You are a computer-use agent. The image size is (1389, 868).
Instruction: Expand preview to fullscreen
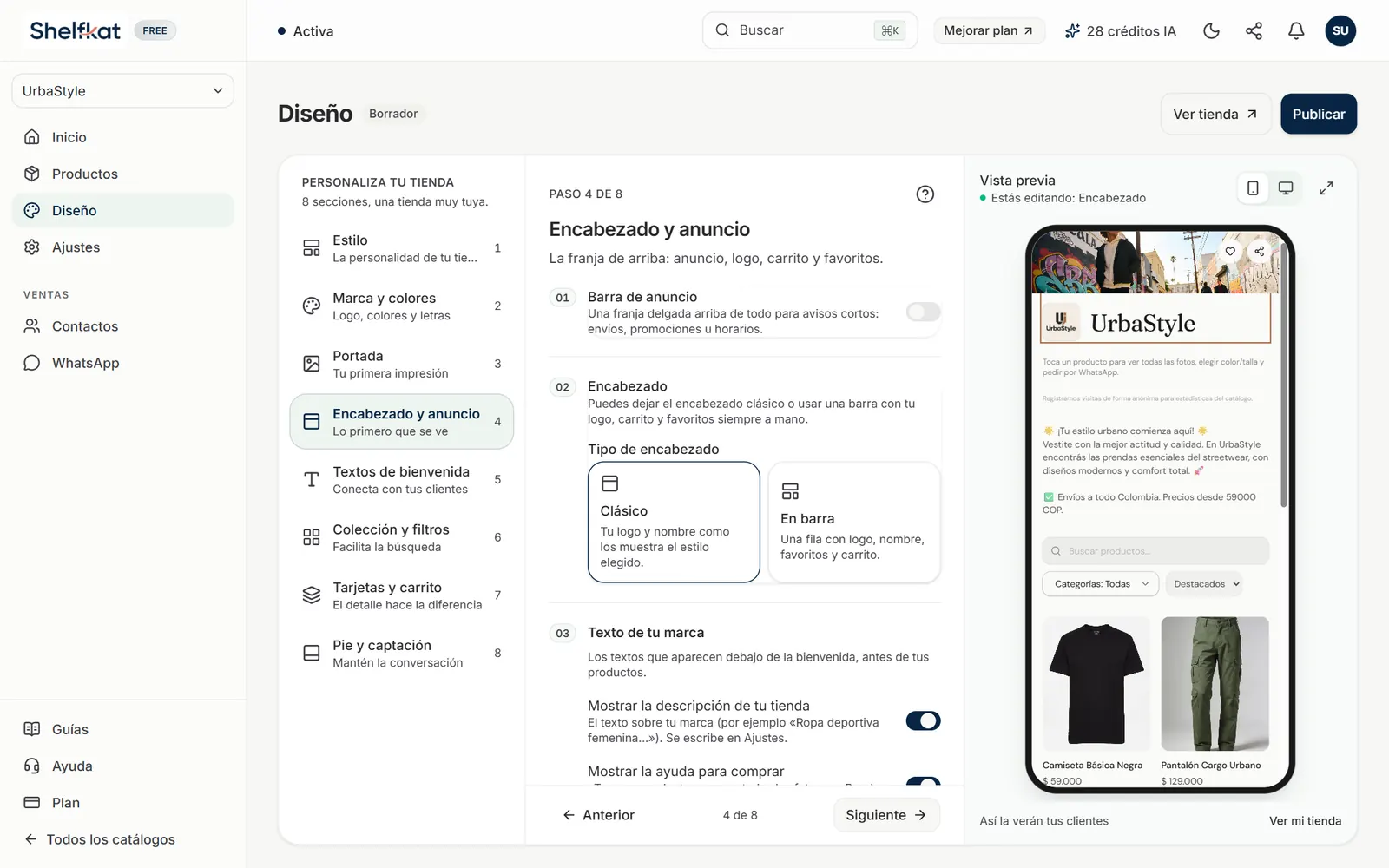tap(1326, 188)
